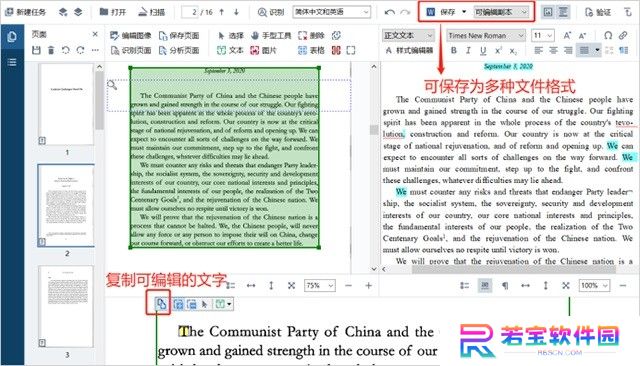Viewport: 640px width, 366px height.
Task: Toggle underline formatting
Action: (483, 51)
